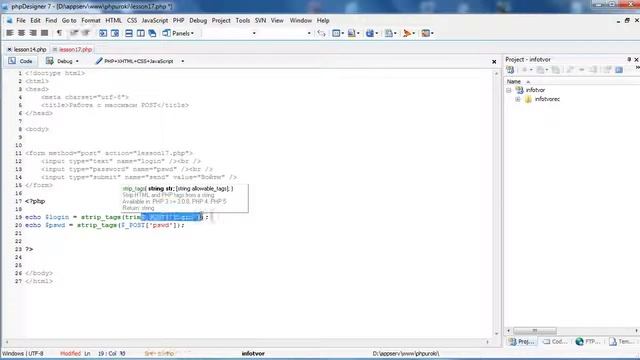Click the align right toolbar icon
The image size is (640, 360).
tap(33, 33)
